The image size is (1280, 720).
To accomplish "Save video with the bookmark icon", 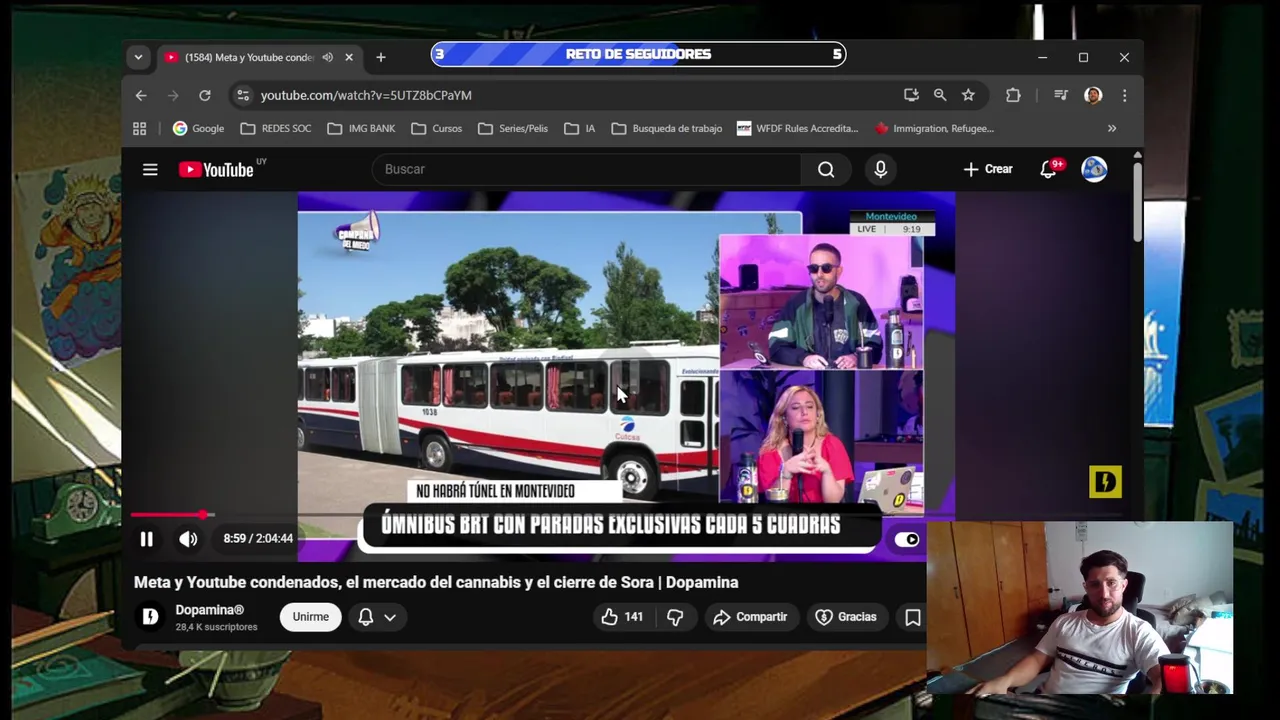I will click(x=912, y=617).
